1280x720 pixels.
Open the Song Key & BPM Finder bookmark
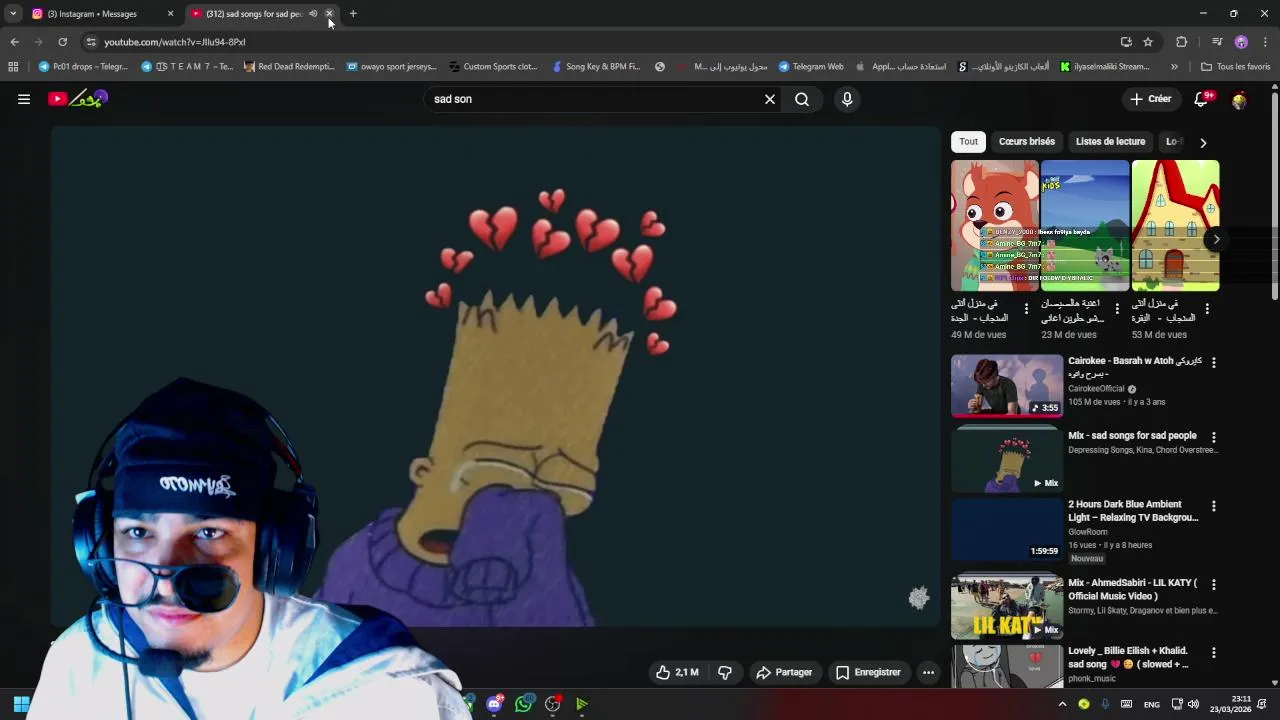pos(596,67)
